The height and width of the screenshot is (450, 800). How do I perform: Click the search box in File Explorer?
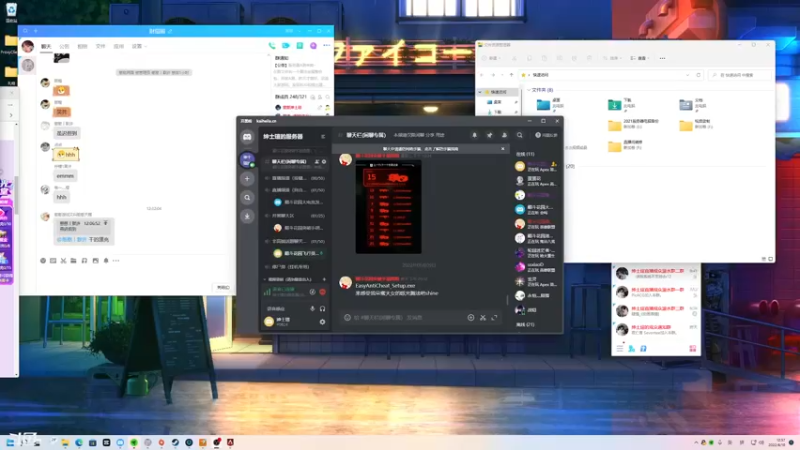point(740,75)
